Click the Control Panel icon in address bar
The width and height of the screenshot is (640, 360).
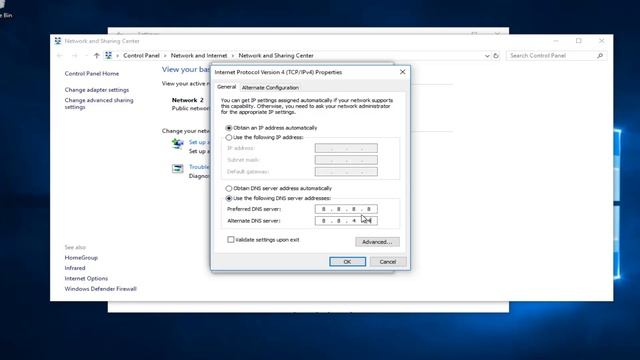point(108,56)
